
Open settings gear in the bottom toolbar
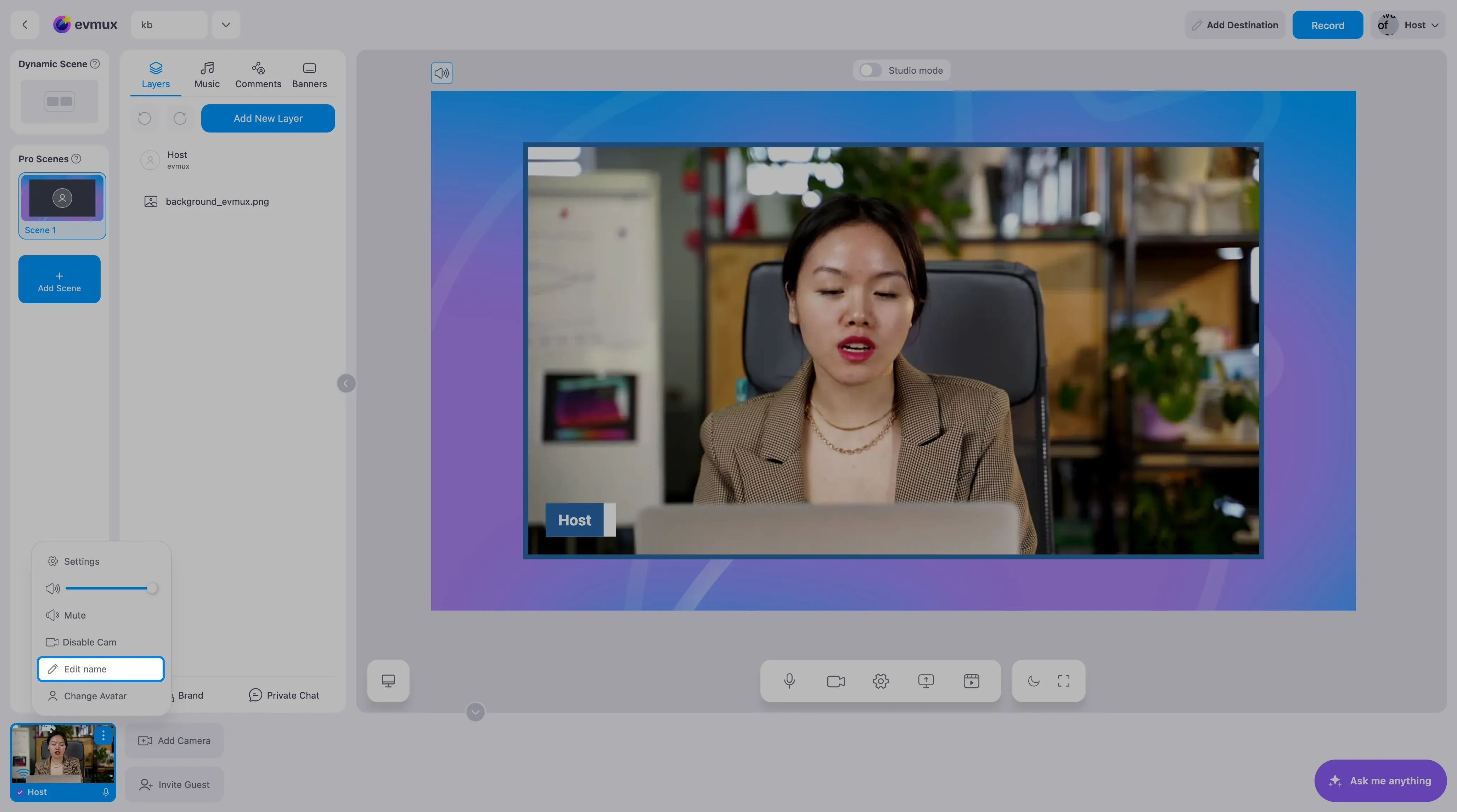tap(881, 681)
